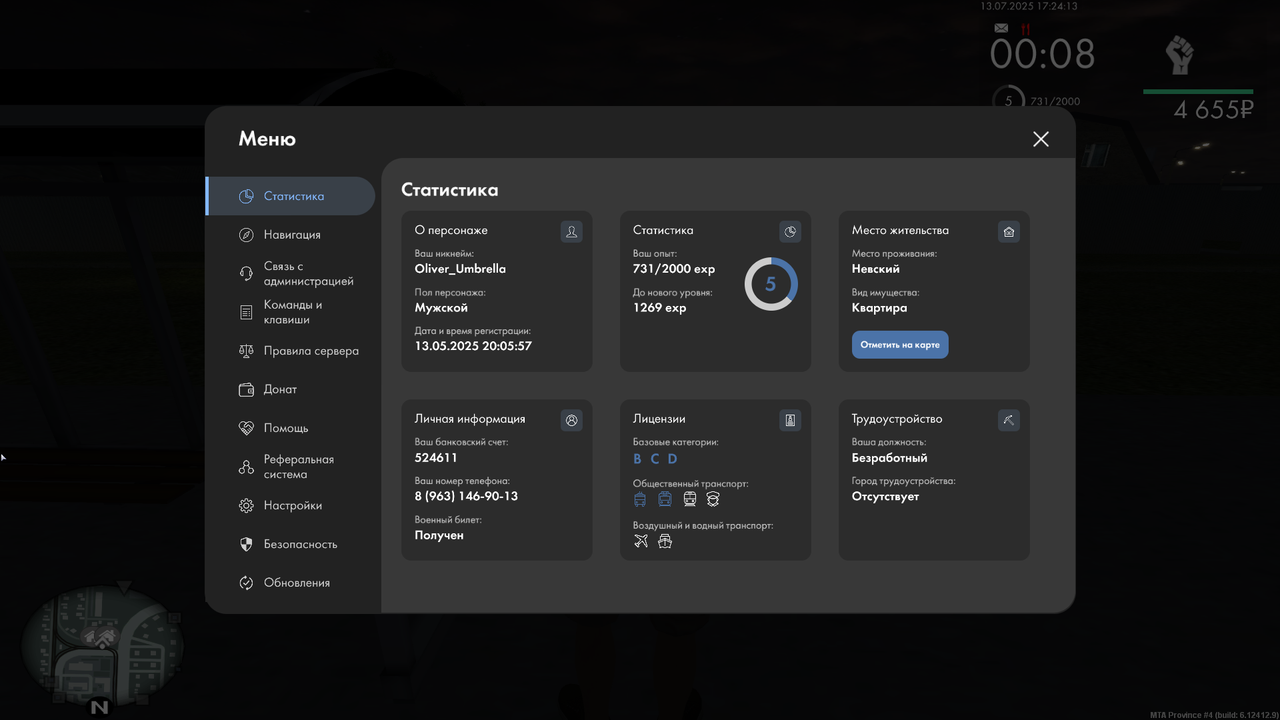The height and width of the screenshot is (720, 1280).
Task: Click the HUD timer 00:08
Action: tap(1042, 54)
